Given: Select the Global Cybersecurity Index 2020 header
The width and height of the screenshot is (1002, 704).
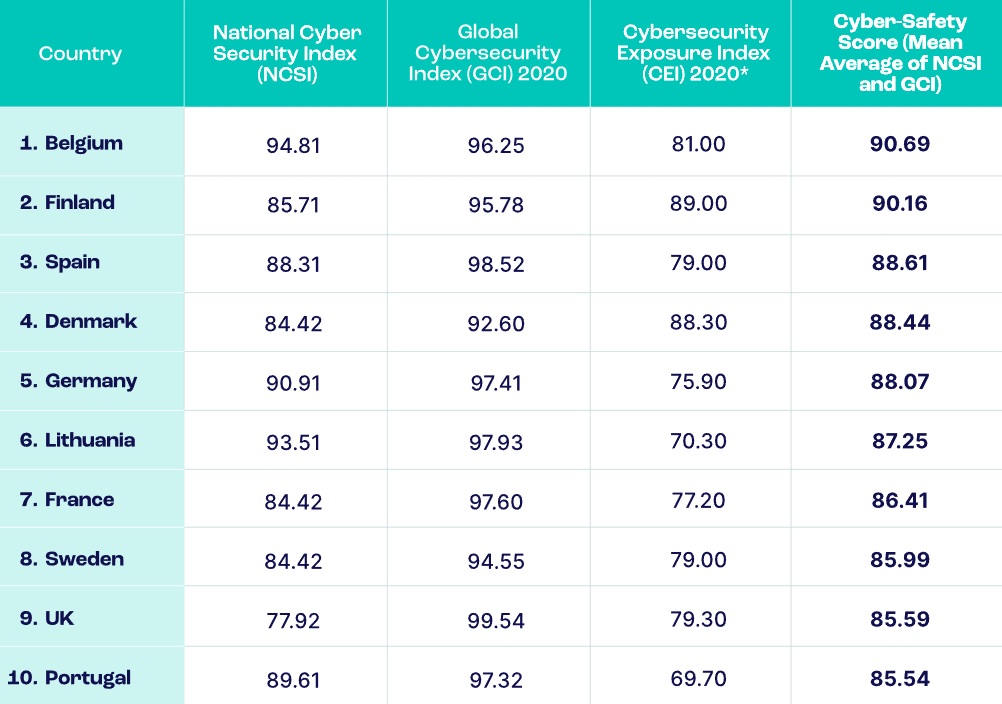Looking at the screenshot, I should 489,54.
